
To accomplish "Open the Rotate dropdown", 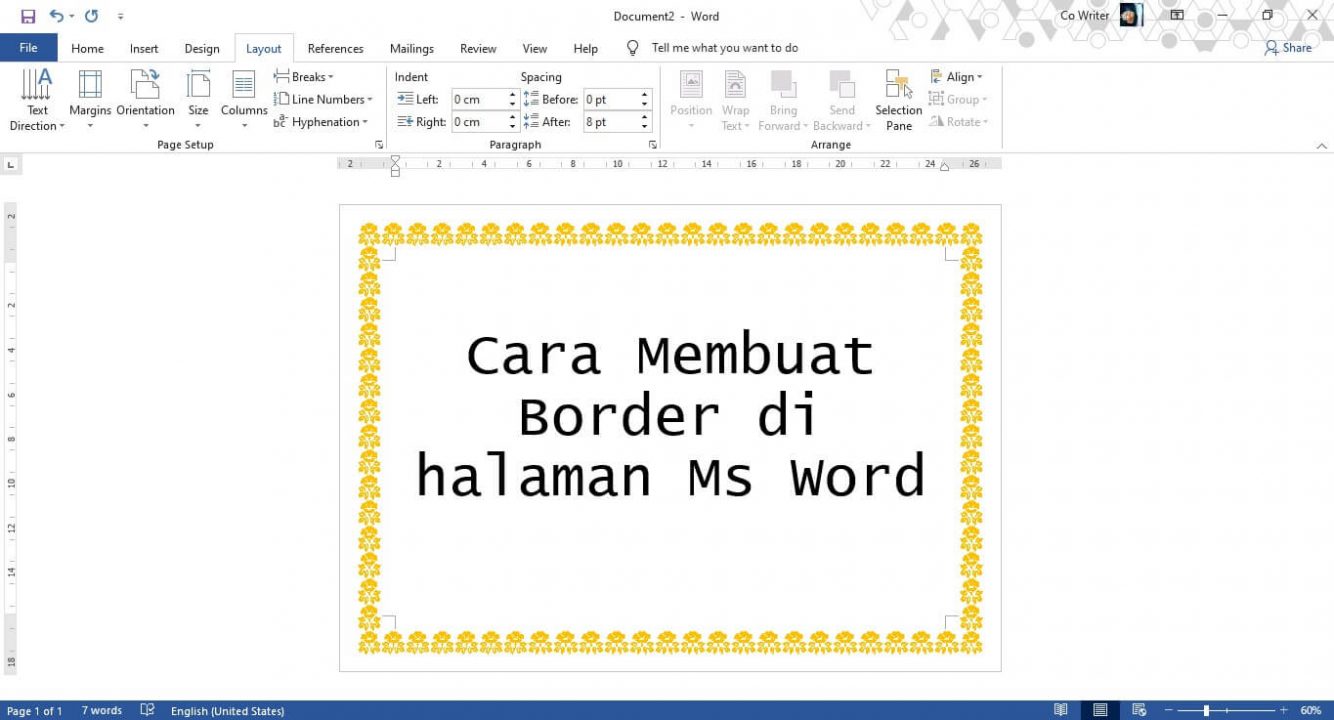I will [959, 121].
